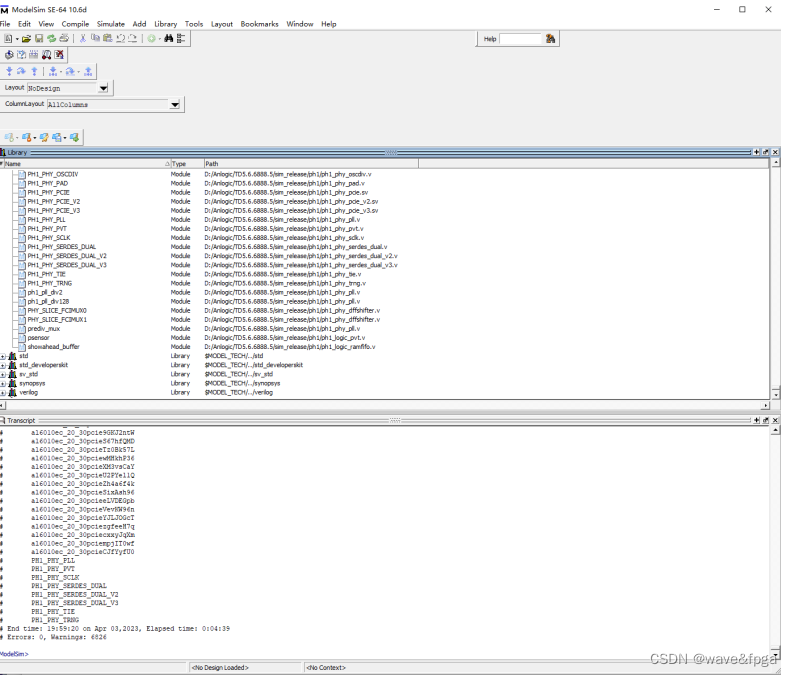
Task: Open the File menu
Action: pos(5,24)
